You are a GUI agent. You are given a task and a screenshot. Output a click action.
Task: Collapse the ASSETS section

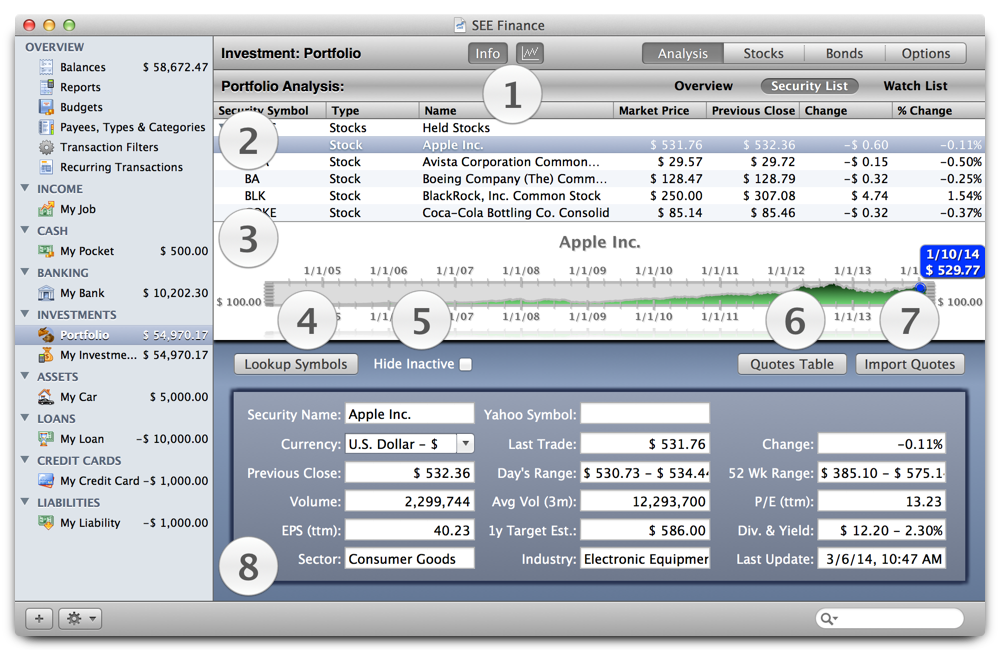click(x=25, y=376)
